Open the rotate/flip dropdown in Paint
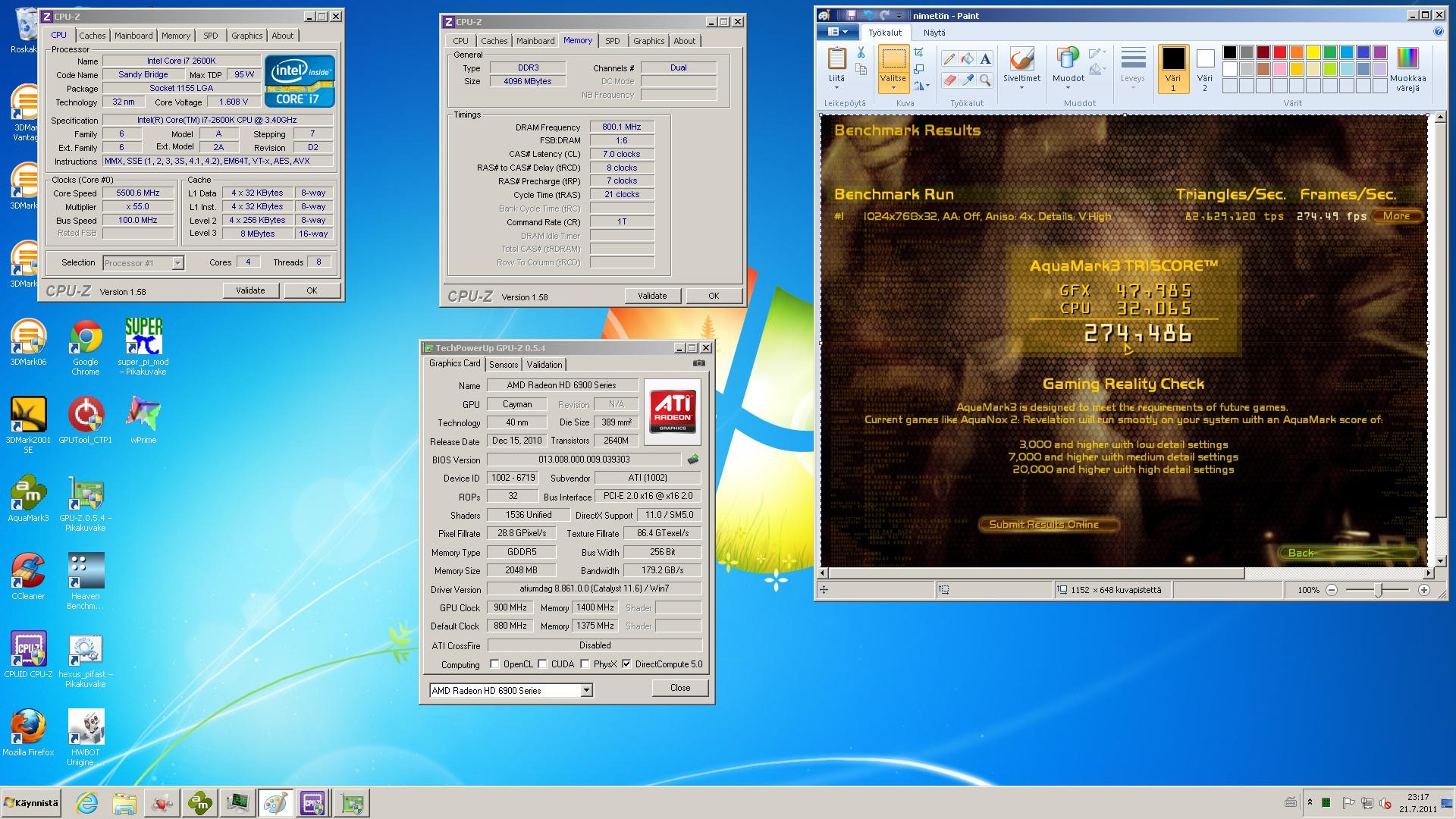This screenshot has height=819, width=1456. pyautogui.click(x=921, y=86)
